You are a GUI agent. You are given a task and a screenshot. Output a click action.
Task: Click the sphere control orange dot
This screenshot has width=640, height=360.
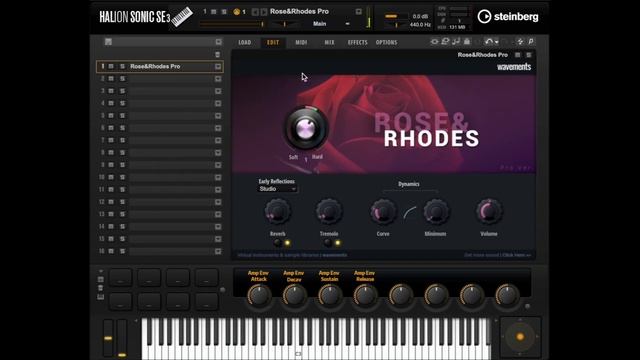coord(520,337)
